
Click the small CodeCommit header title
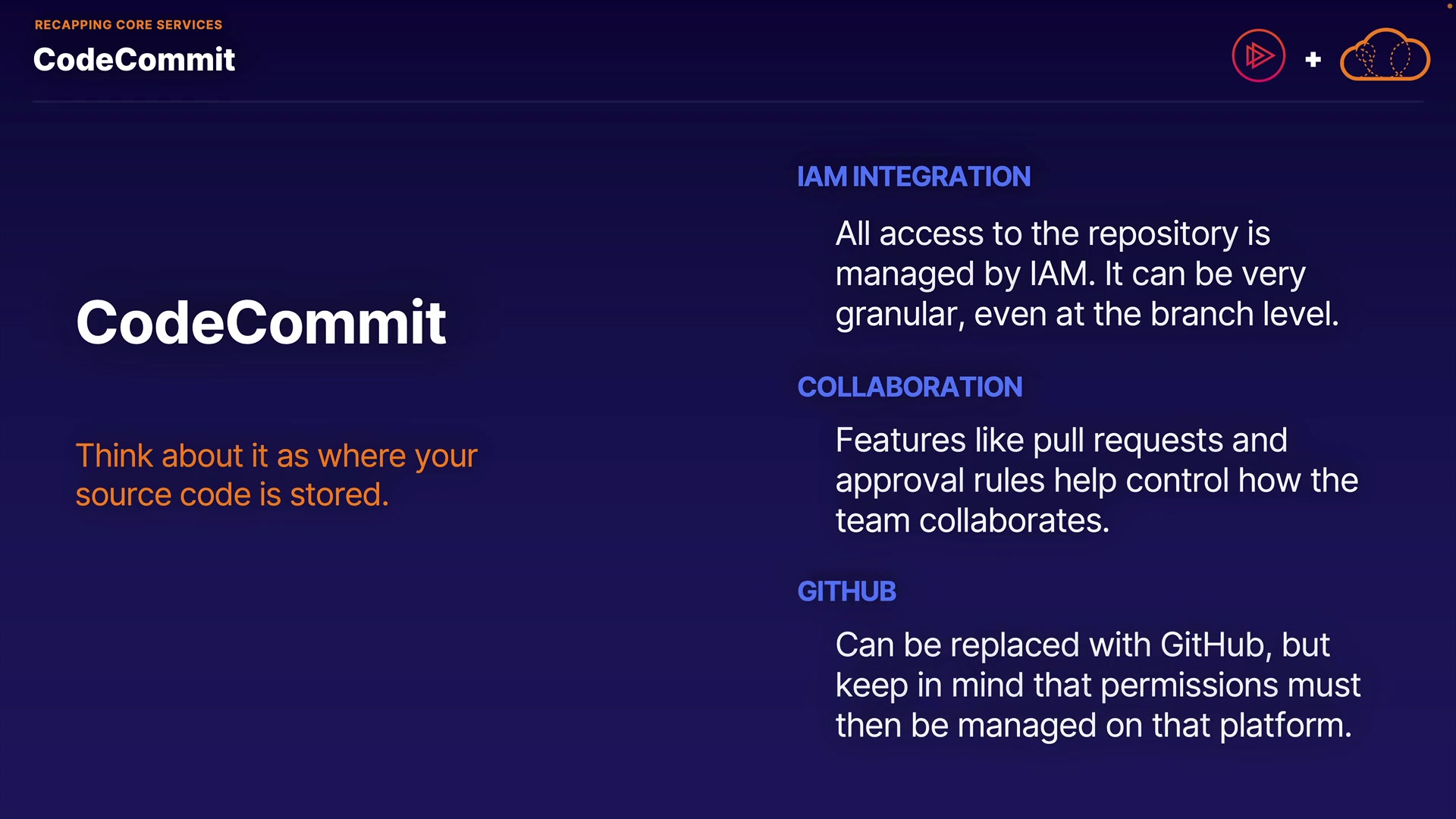coord(134,60)
